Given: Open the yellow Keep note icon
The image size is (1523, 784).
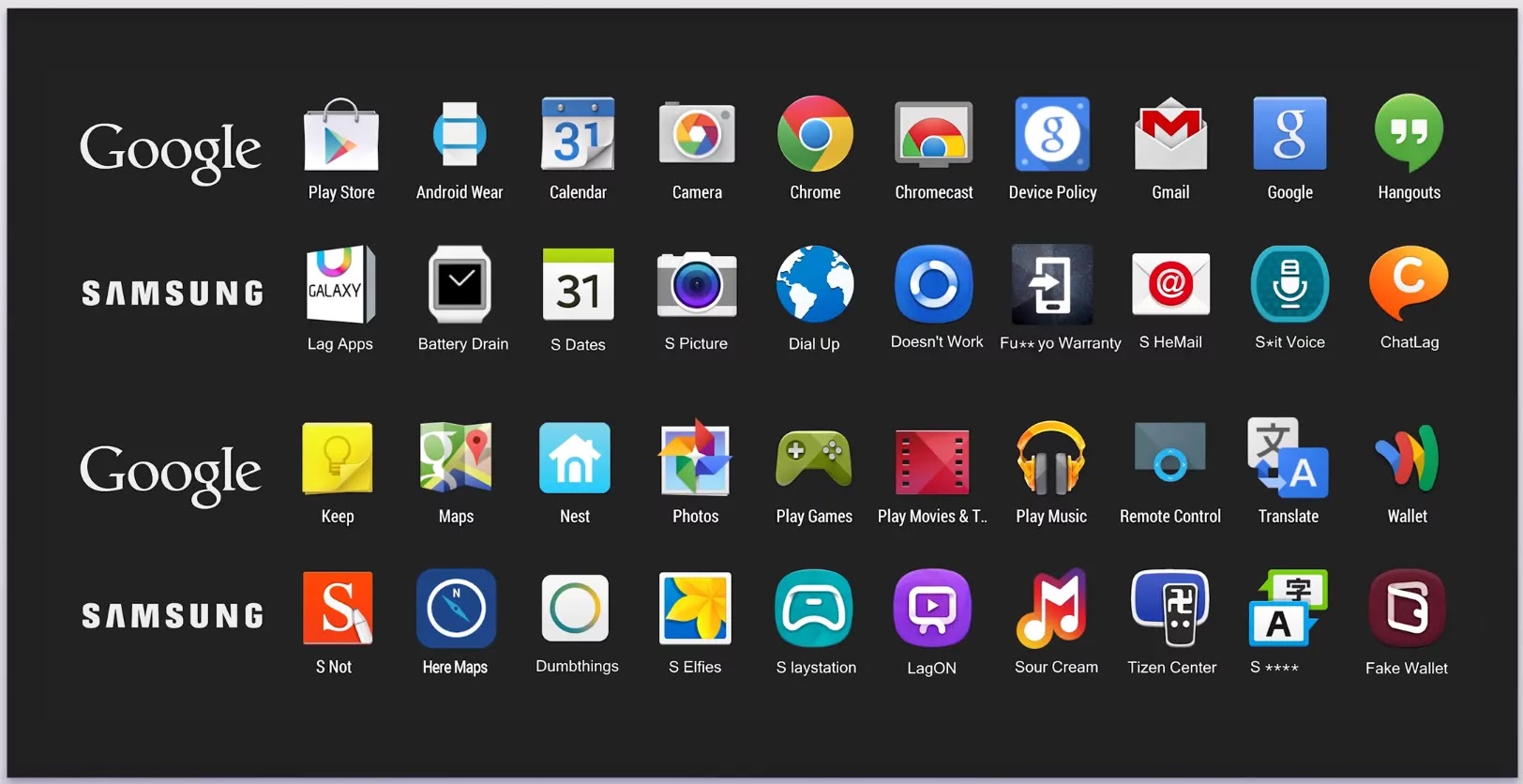Looking at the screenshot, I should click(x=338, y=458).
